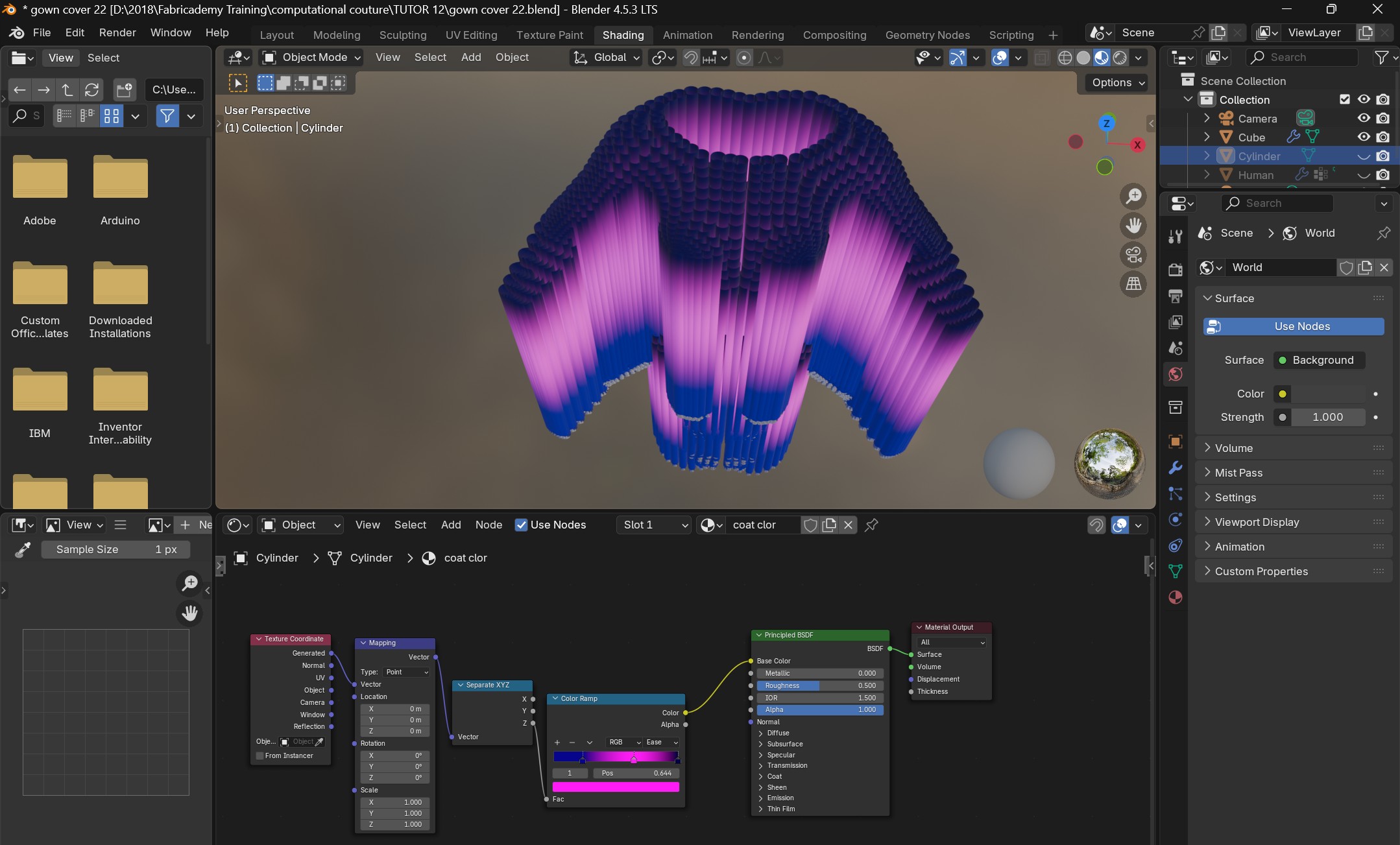Open the Slot 1 material dropdown

tap(654, 525)
